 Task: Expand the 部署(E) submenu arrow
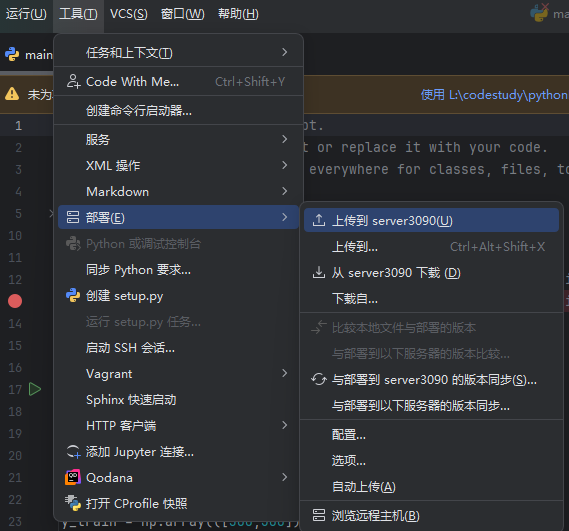tap(285, 217)
